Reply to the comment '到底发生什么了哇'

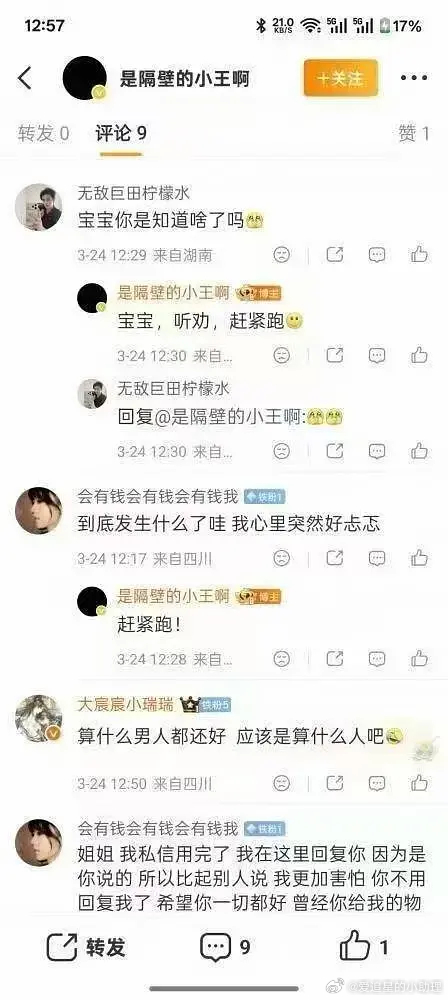pyautogui.click(x=377, y=559)
